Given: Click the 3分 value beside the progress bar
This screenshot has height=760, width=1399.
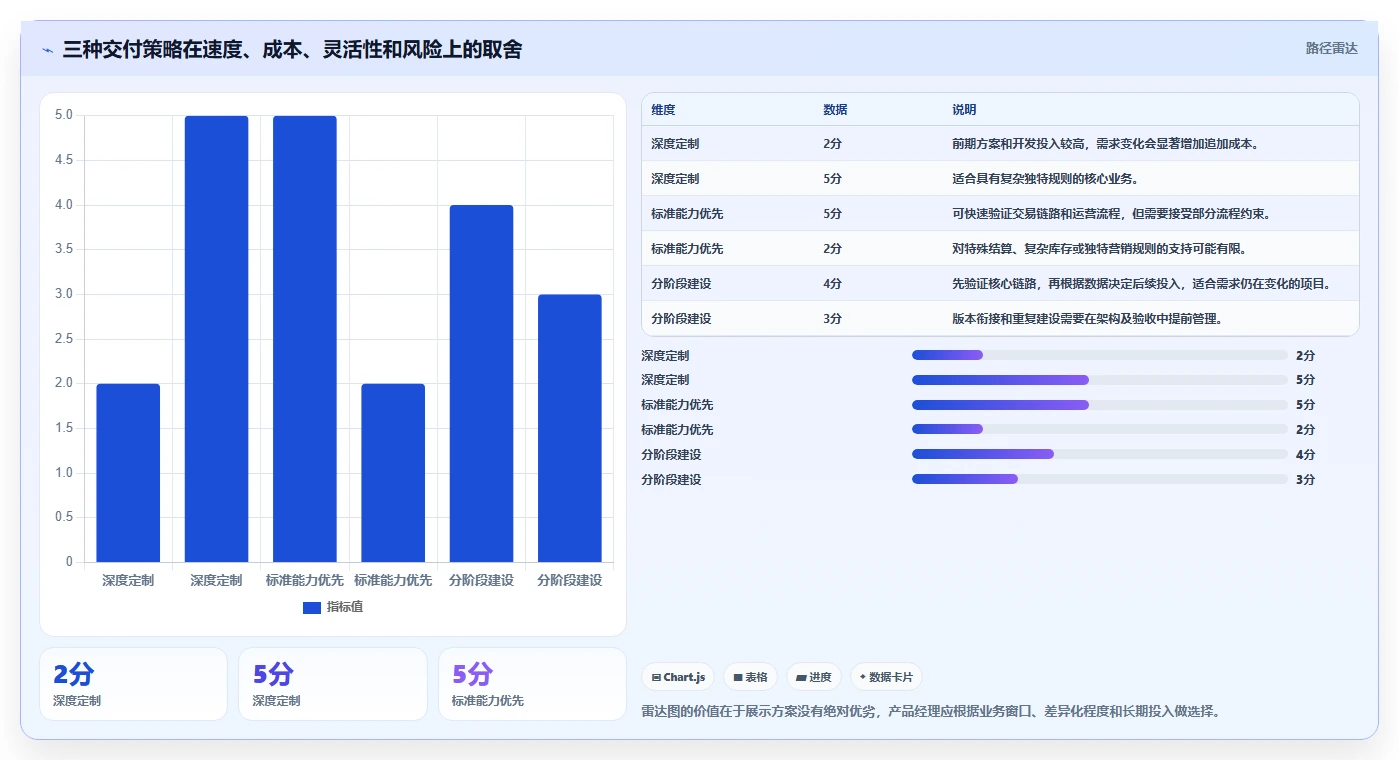Looking at the screenshot, I should [x=1305, y=480].
